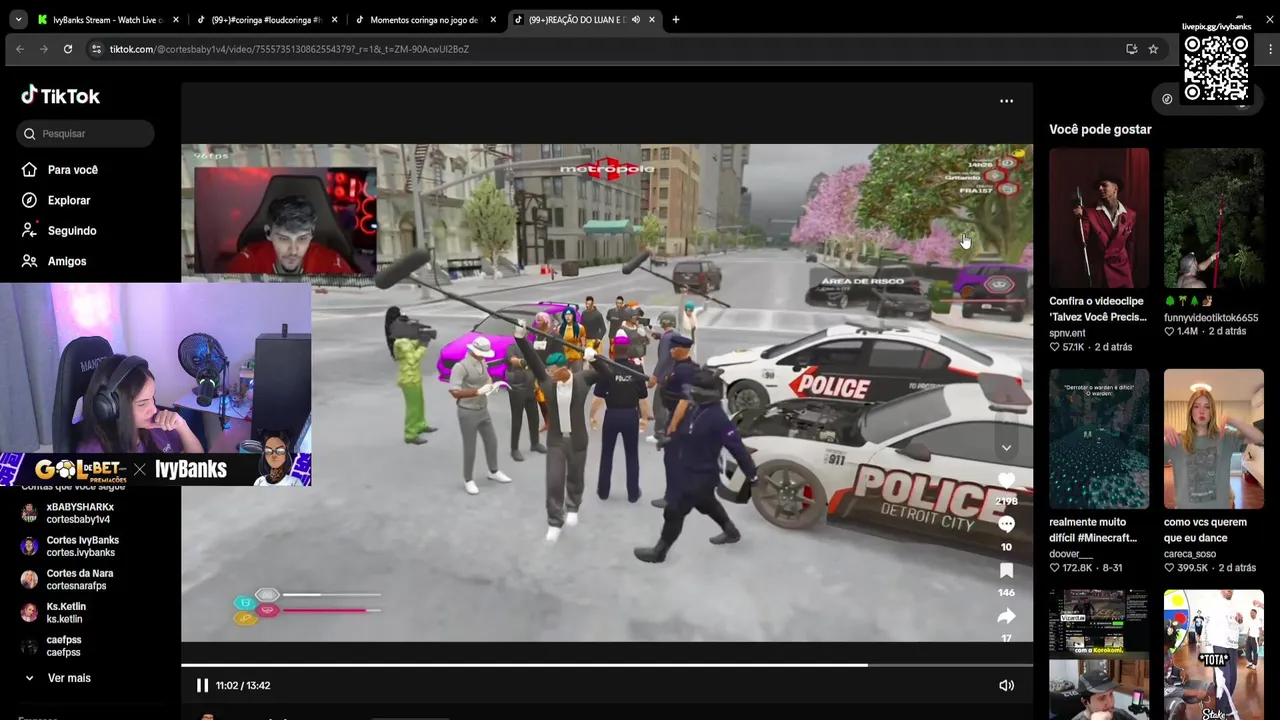Switch to #coringa #loudcoringa browser tab
This screenshot has height=720, width=1280.
(266, 19)
